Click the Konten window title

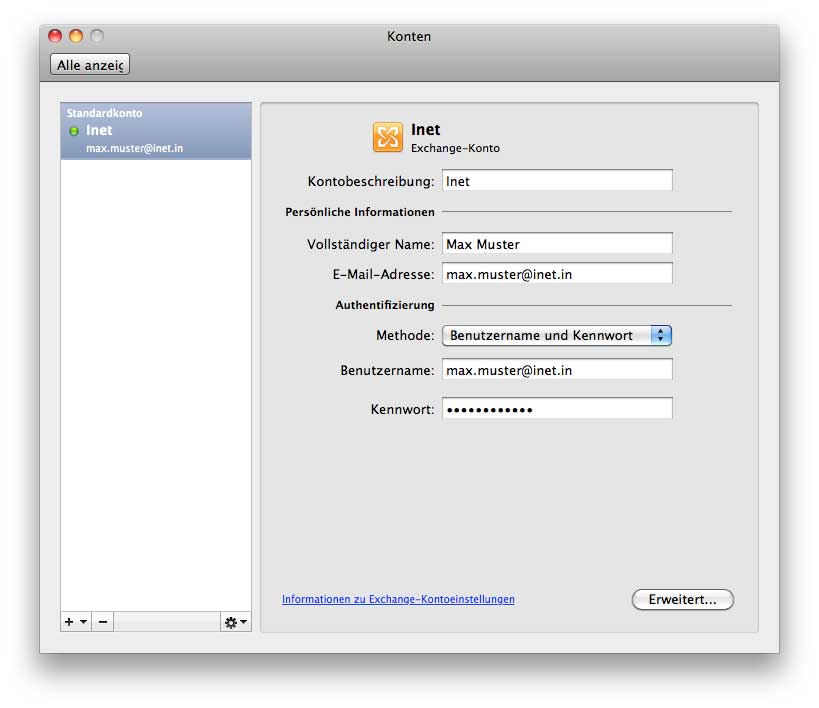(409, 37)
